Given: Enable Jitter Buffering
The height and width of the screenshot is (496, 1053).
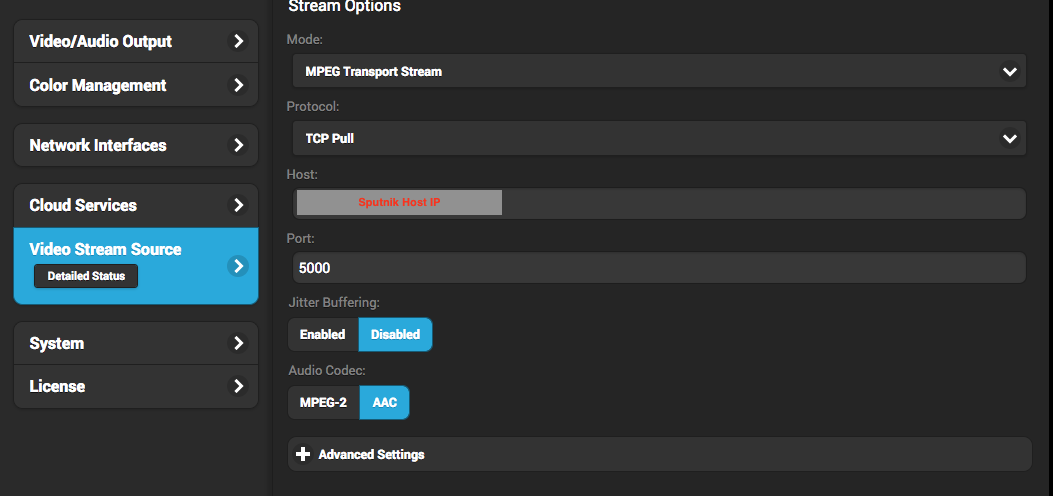Looking at the screenshot, I should pyautogui.click(x=322, y=335).
